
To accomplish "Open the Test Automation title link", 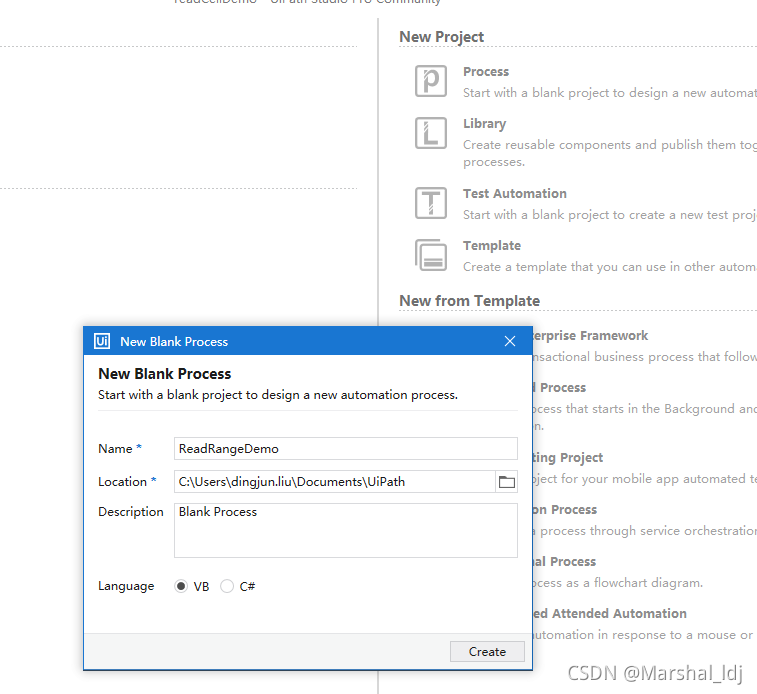I will click(x=515, y=194).
